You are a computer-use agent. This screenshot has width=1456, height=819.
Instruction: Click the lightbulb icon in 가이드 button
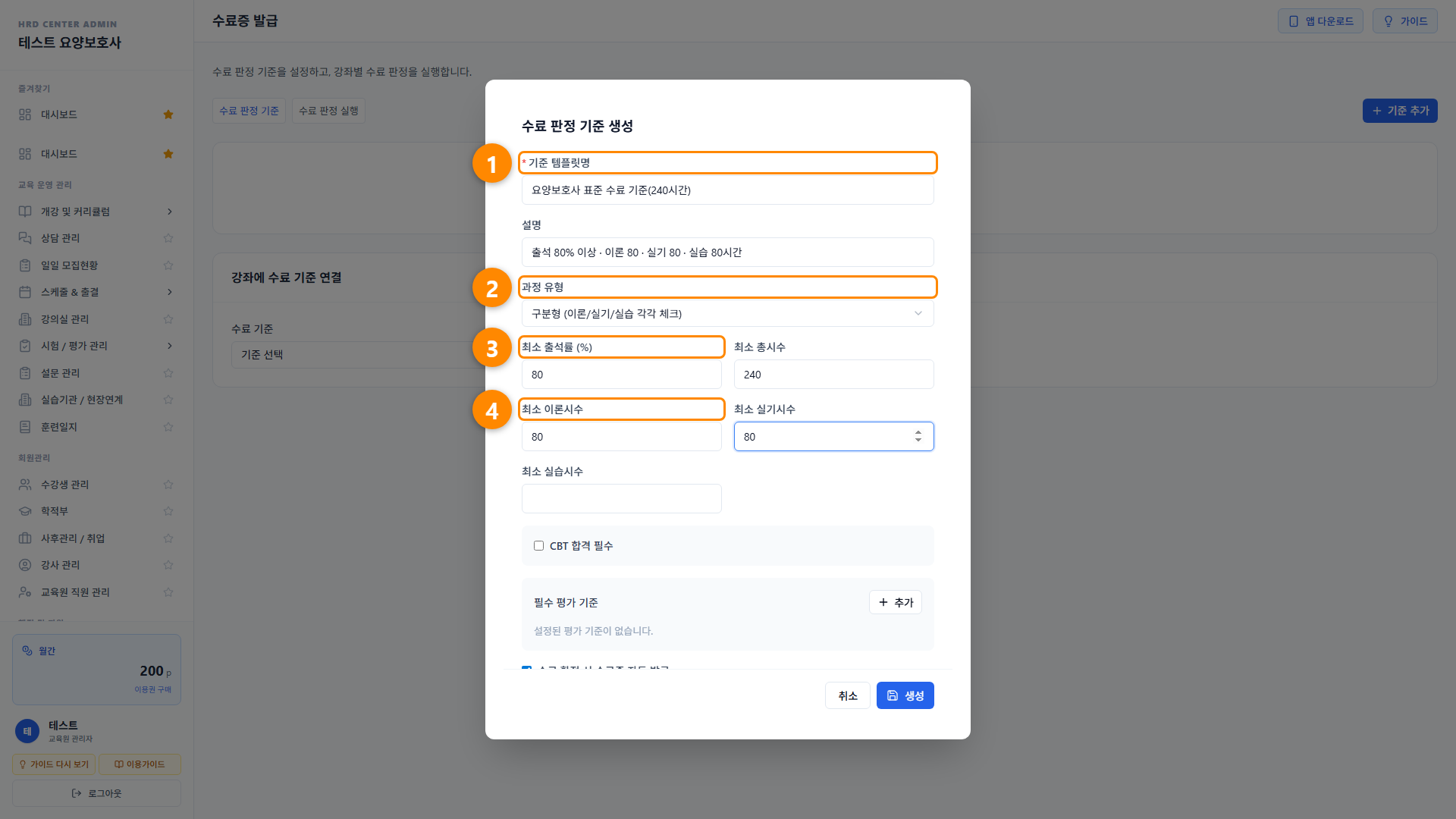1389,21
